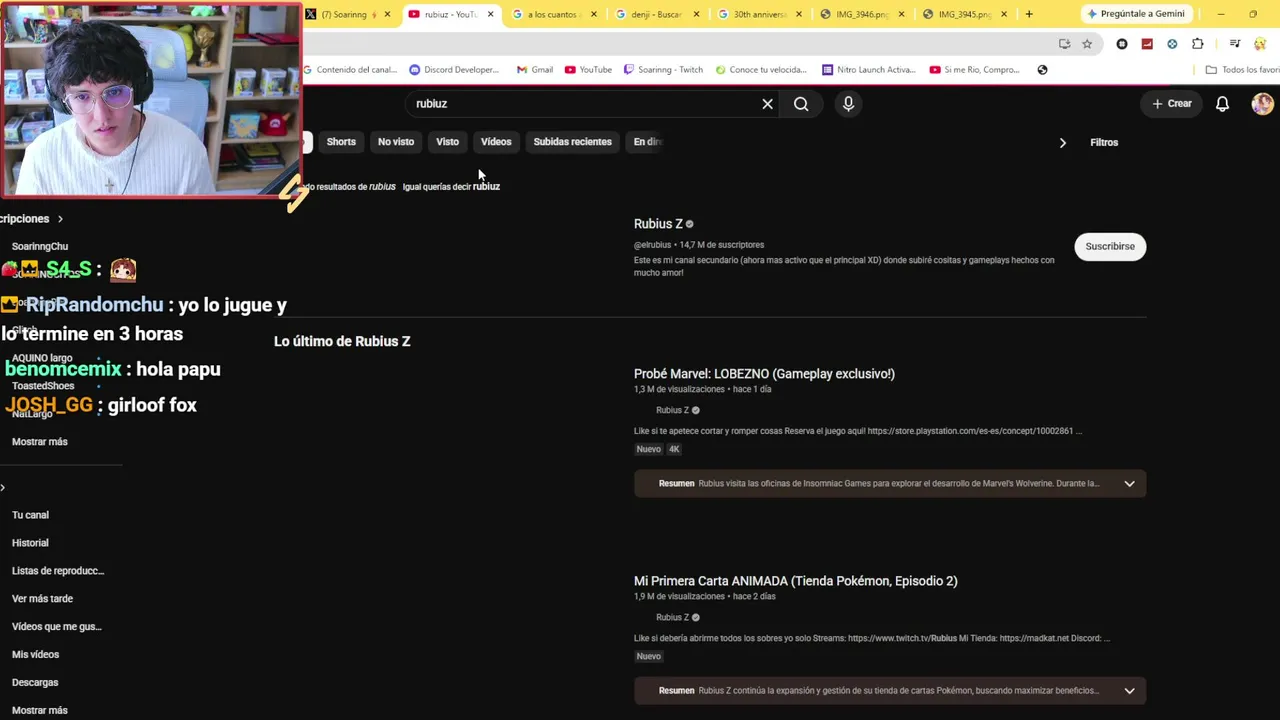Screen dimensions: 1280x720
Task: Close the IMG_3946.png tab
Action: [901, 14]
